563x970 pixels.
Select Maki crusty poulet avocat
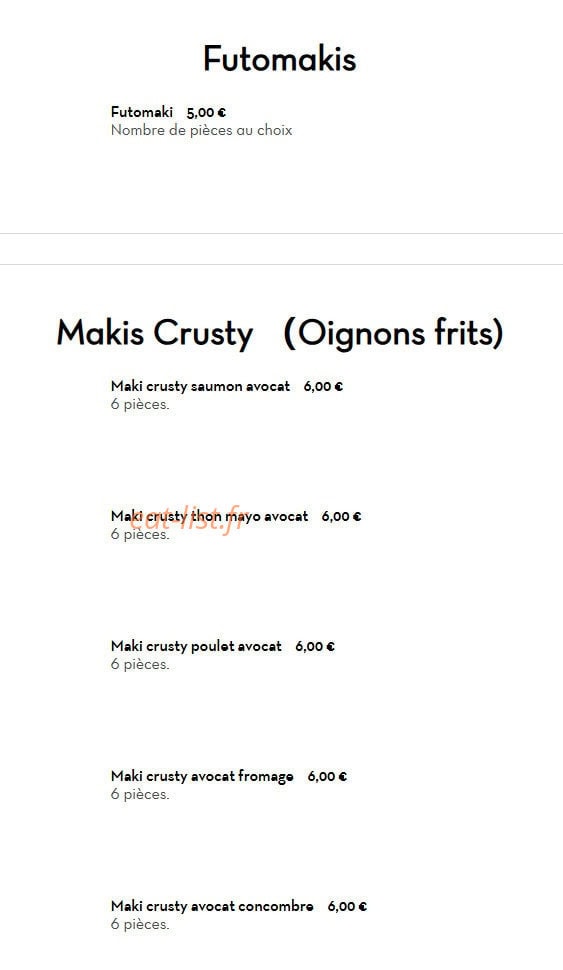tap(196, 646)
